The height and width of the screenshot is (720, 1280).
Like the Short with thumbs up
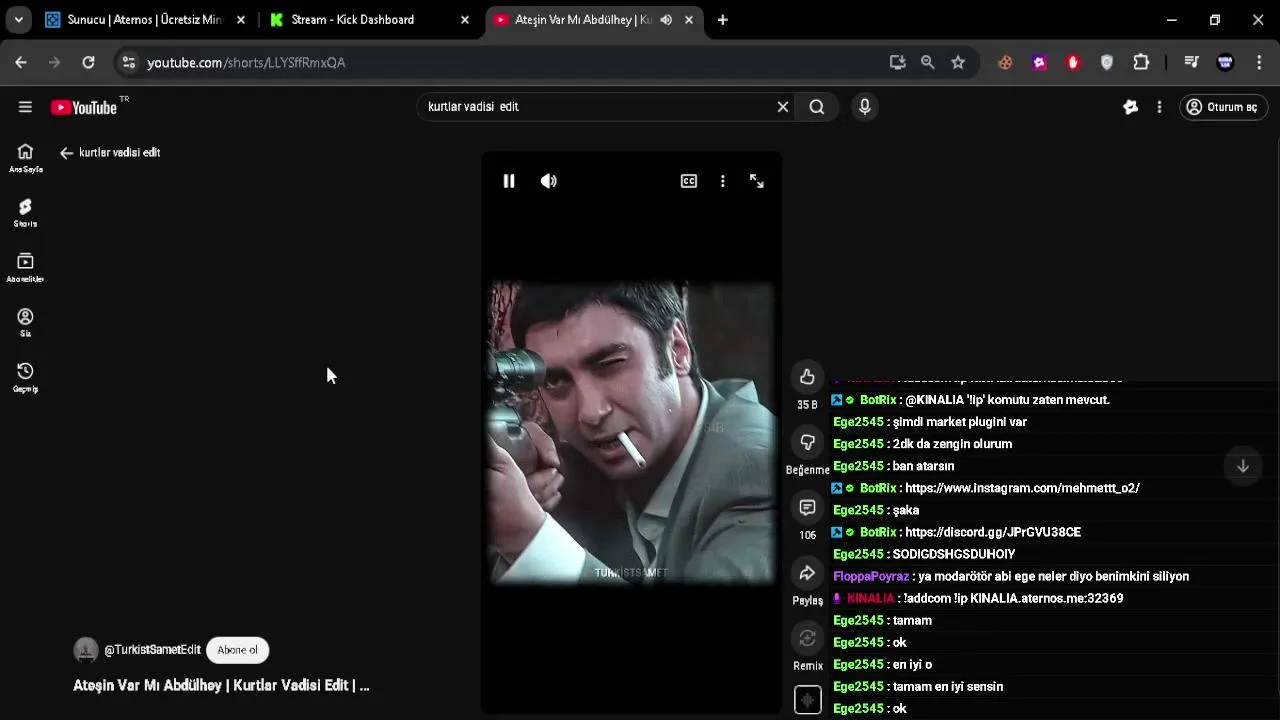tap(807, 377)
